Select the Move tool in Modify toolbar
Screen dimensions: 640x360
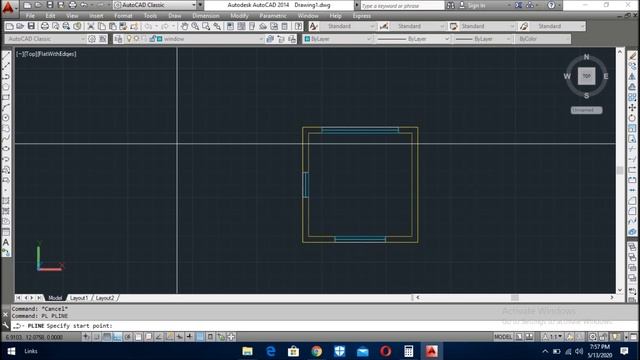632,107
